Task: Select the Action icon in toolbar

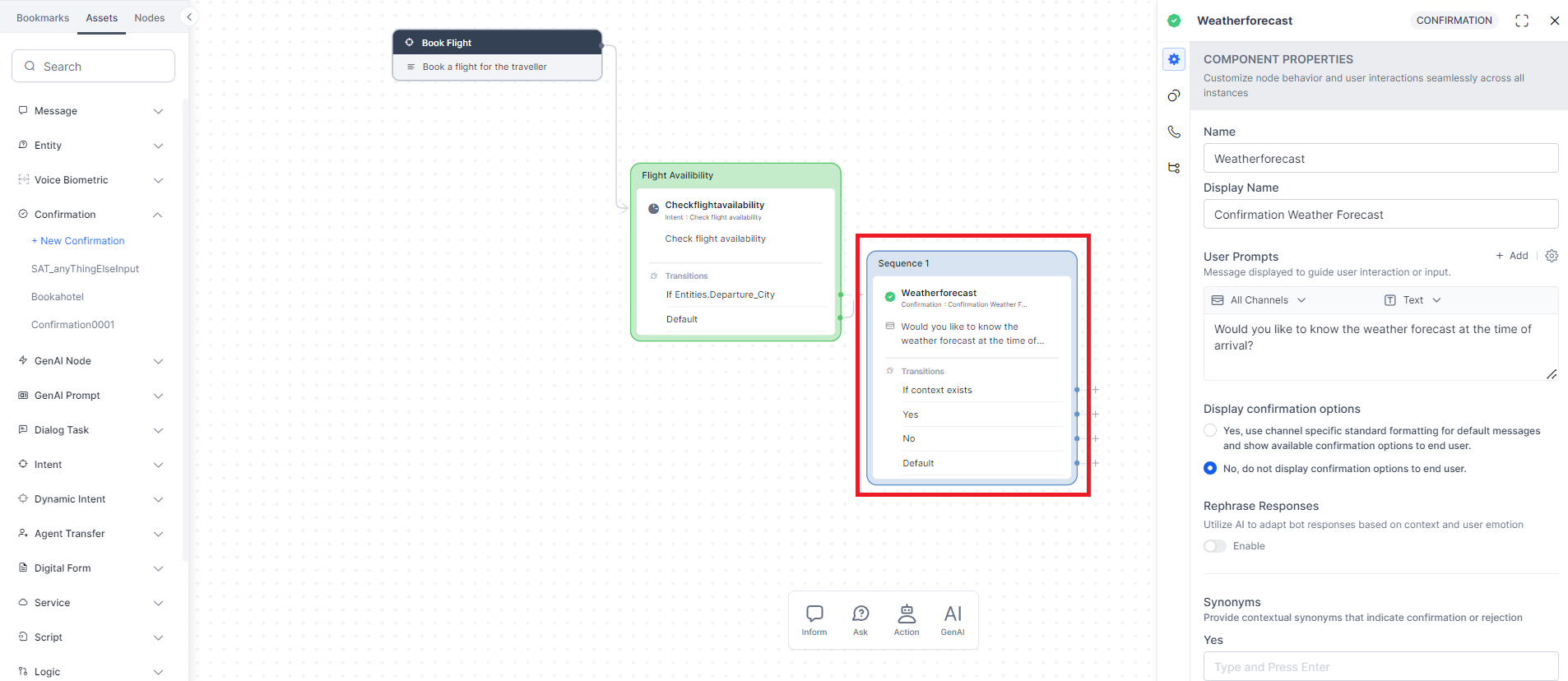Action: (x=907, y=619)
